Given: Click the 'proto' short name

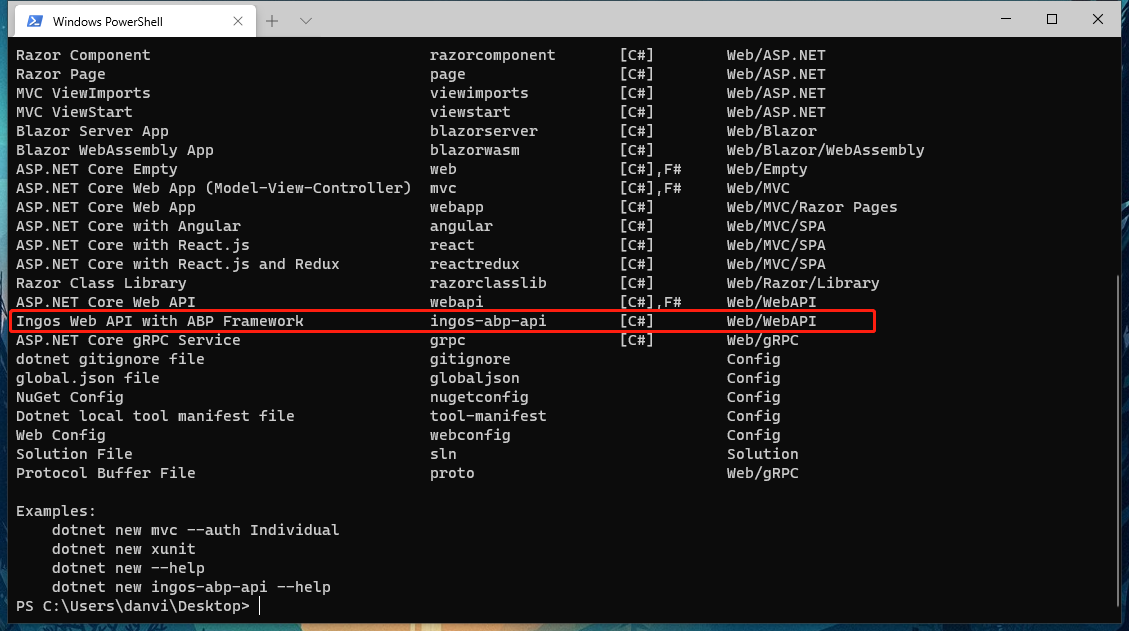Looking at the screenshot, I should pyautogui.click(x=452, y=473).
